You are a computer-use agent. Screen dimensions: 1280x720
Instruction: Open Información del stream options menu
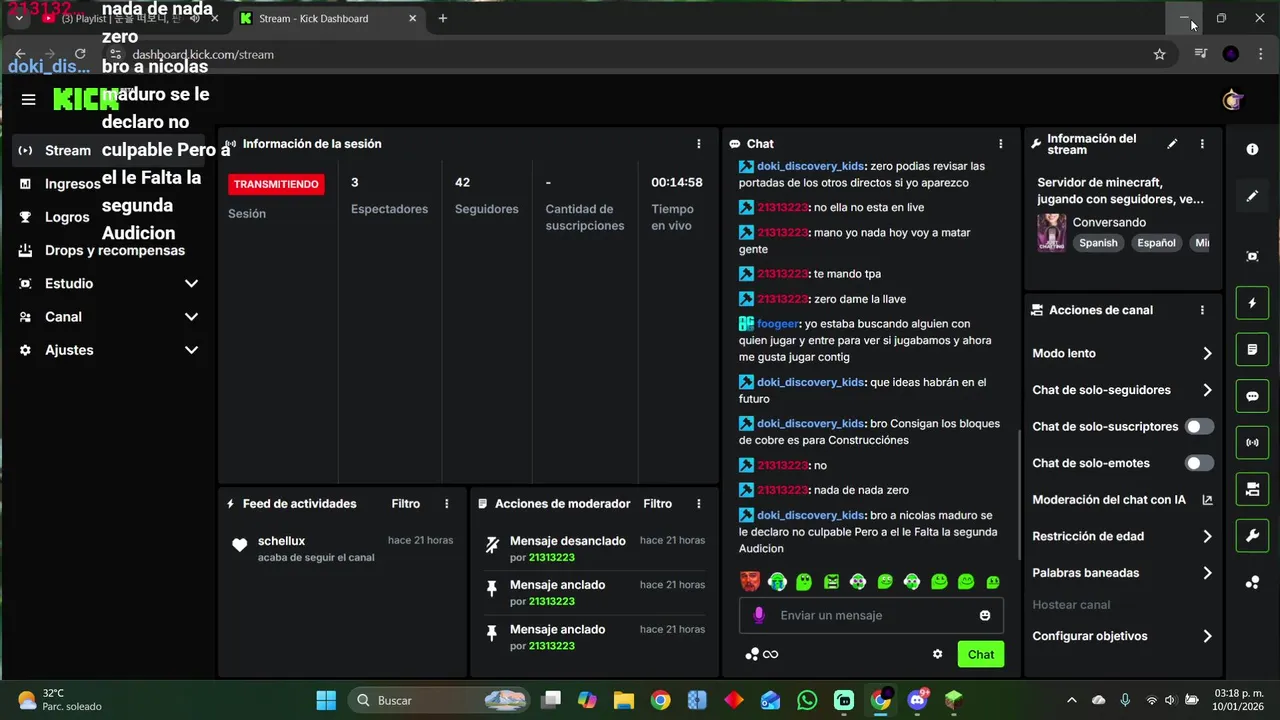pos(1202,144)
